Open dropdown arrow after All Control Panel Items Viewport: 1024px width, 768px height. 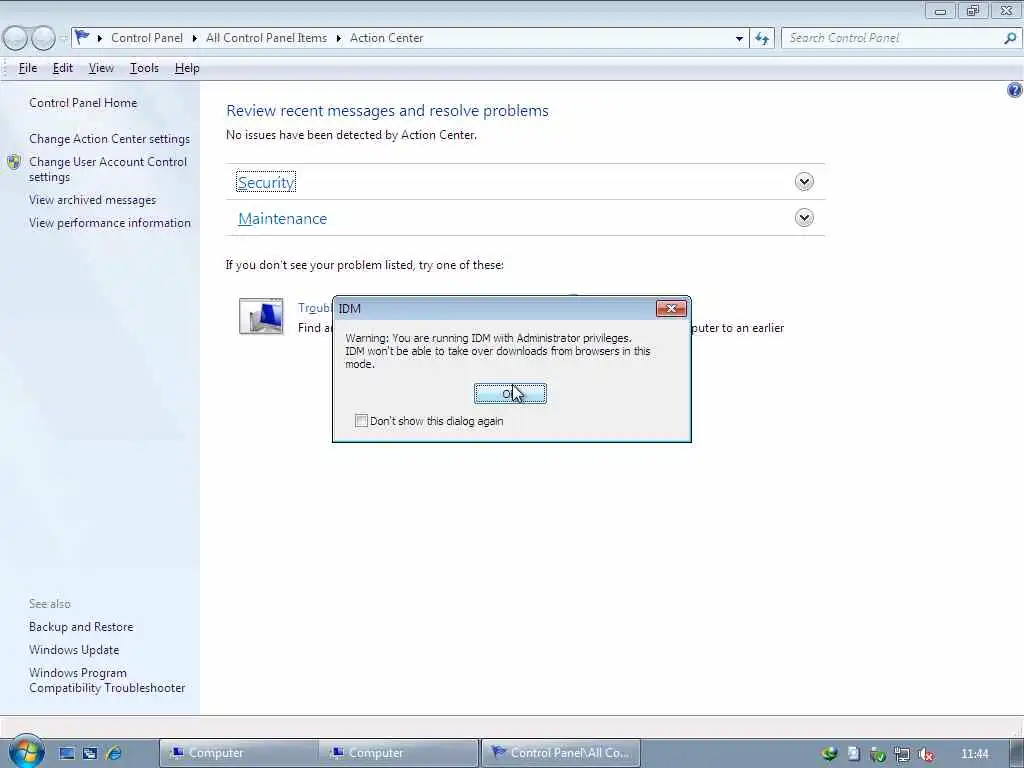point(339,39)
